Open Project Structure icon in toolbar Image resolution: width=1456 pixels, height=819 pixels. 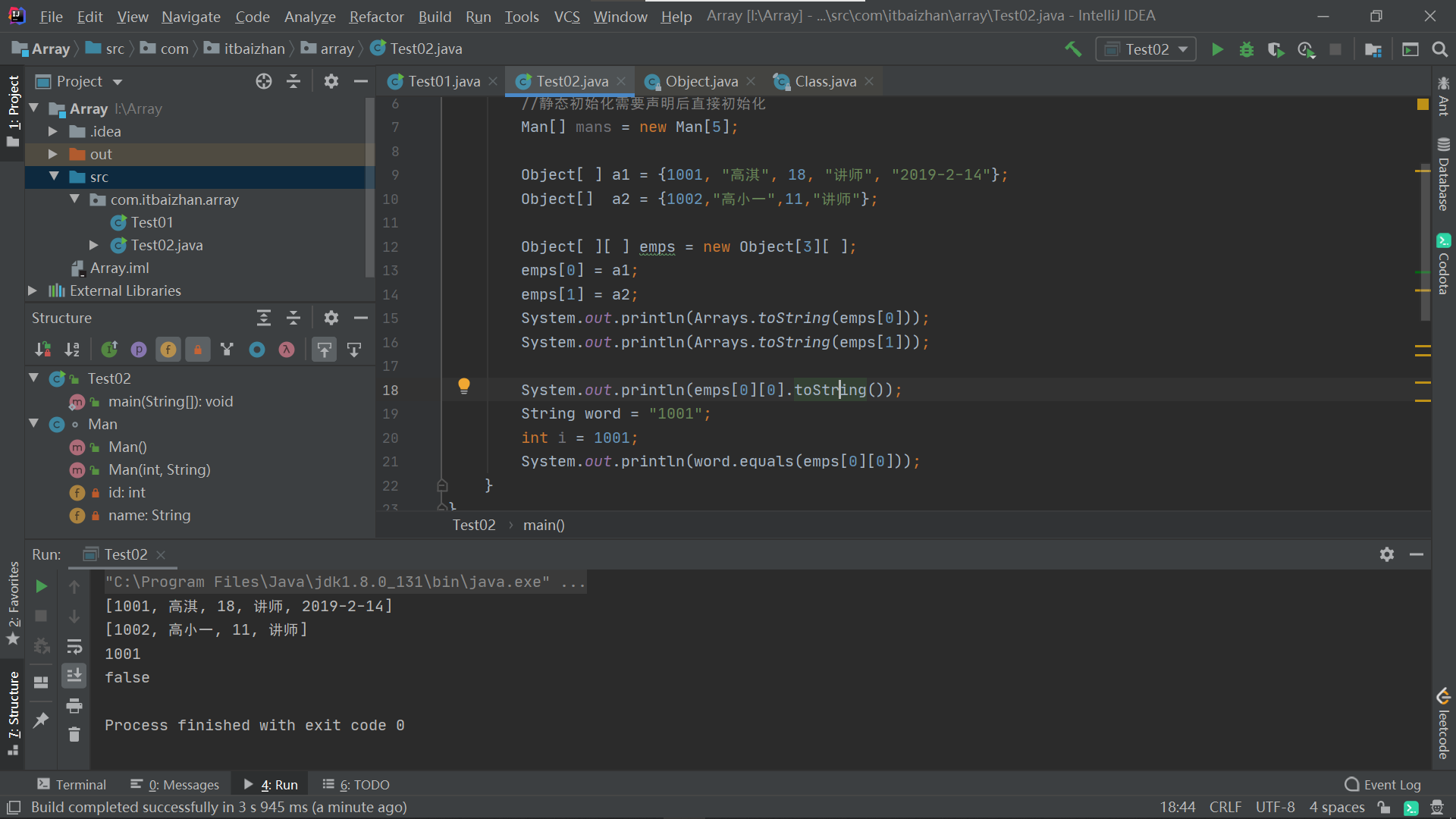[x=1373, y=49]
